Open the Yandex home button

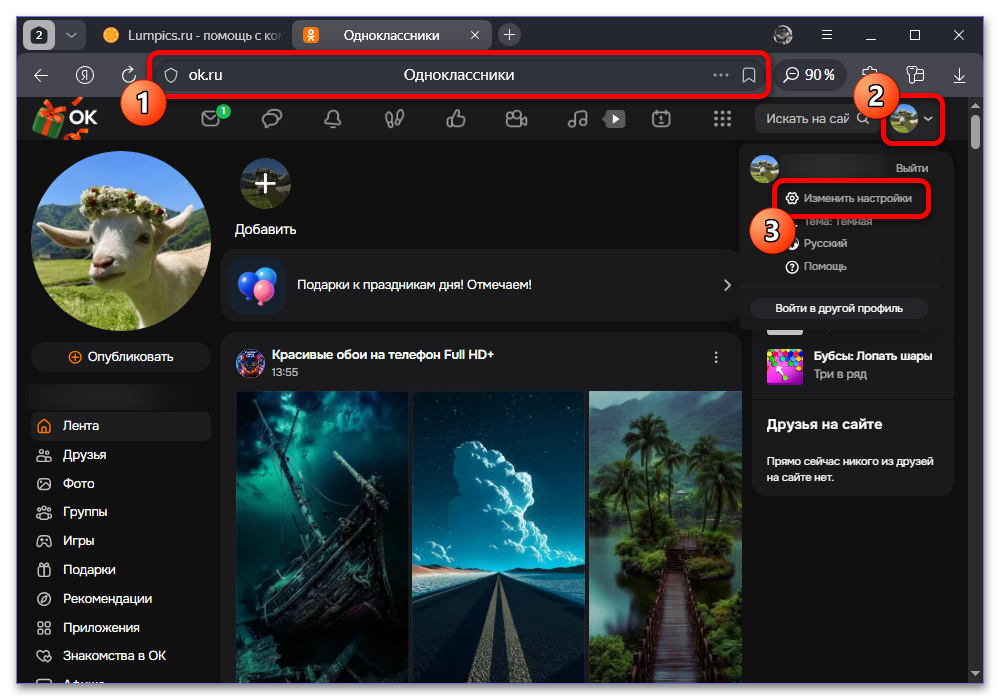[x=85, y=75]
